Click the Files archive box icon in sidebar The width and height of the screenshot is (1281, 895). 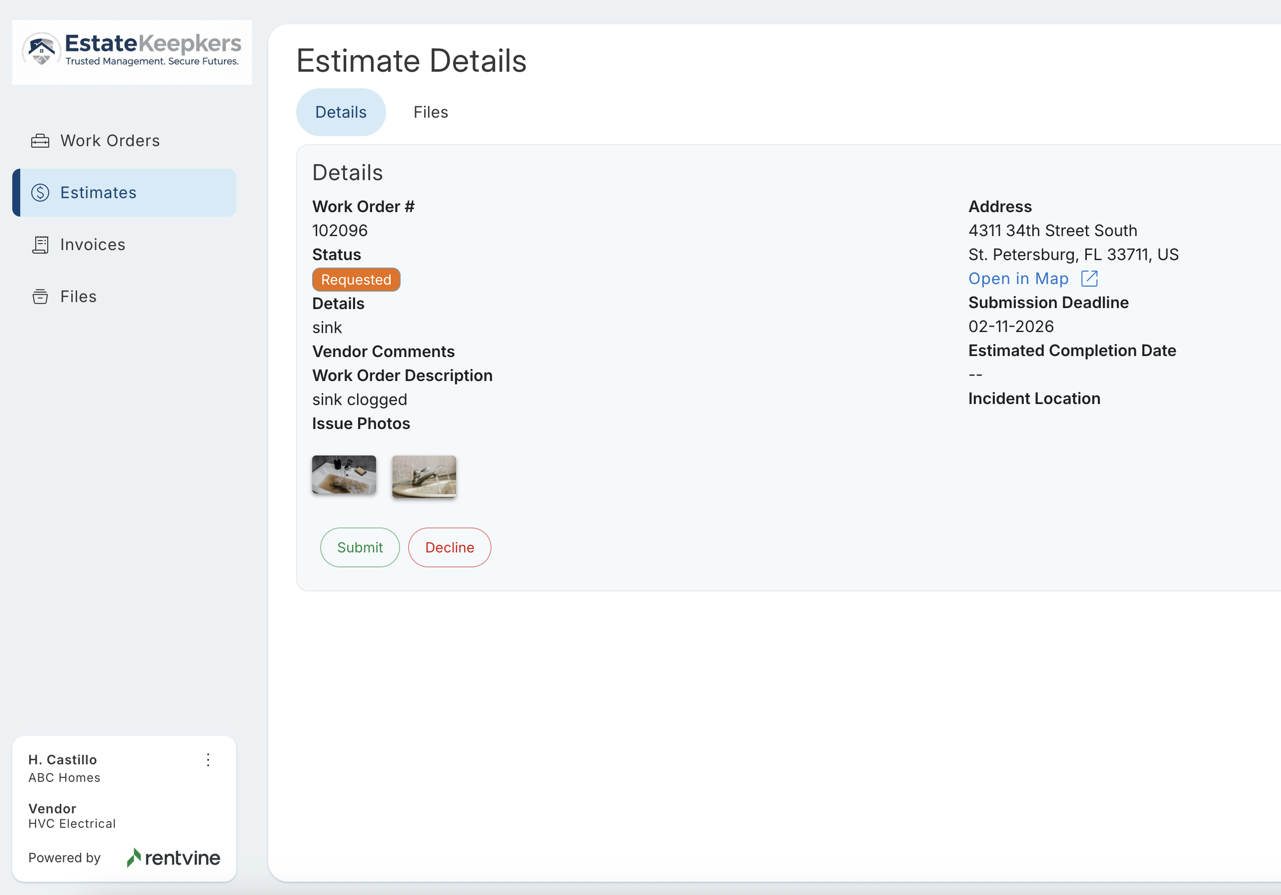point(40,297)
